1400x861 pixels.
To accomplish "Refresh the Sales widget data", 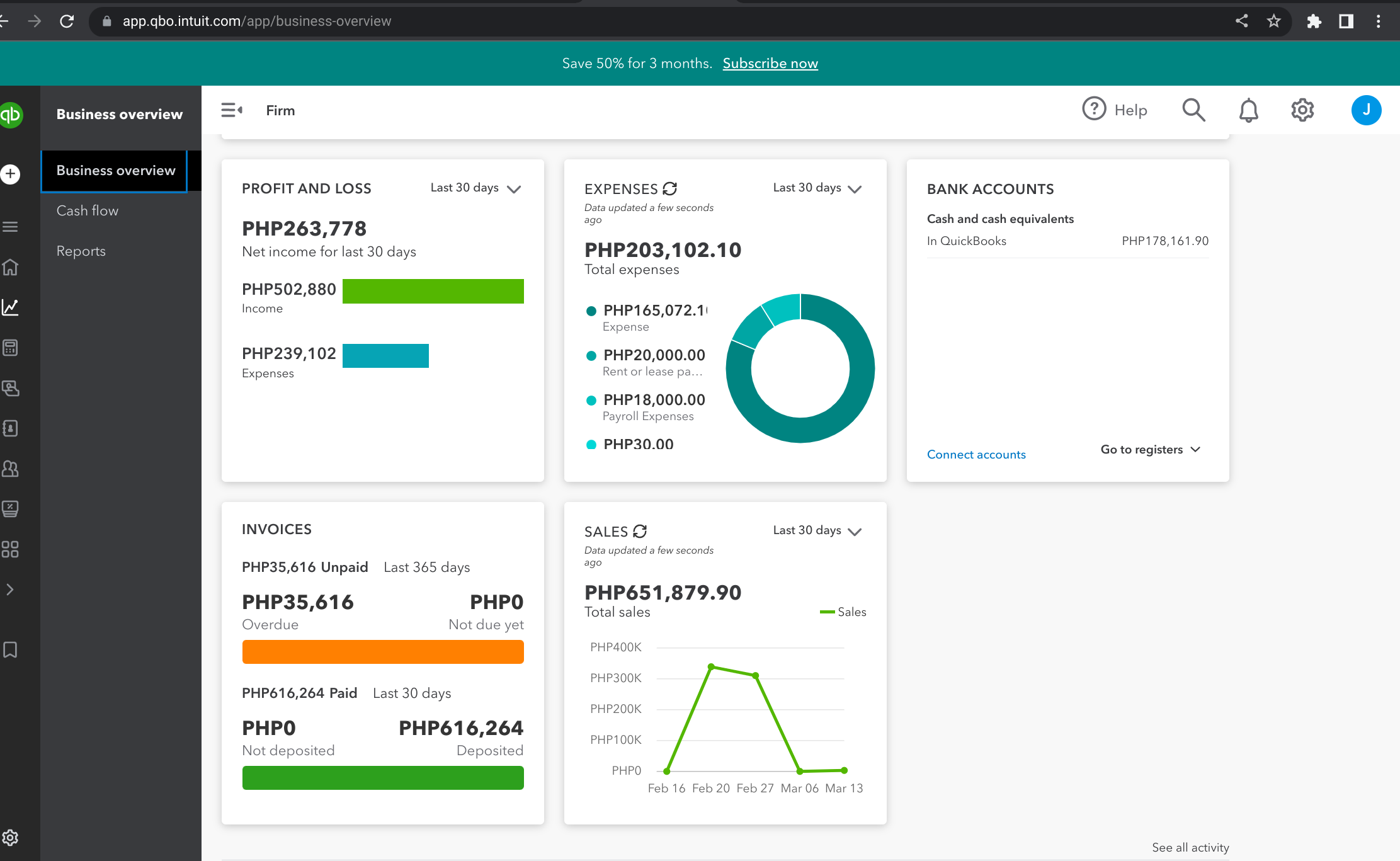I will 640,531.
